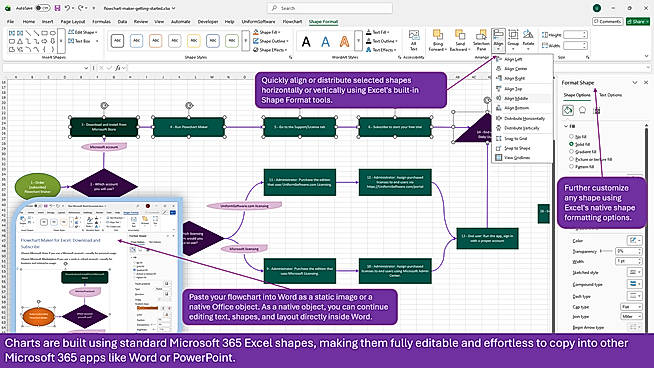Viewport: 654px width, 368px height.
Task: Click the shape Height input box
Action: tap(575, 35)
